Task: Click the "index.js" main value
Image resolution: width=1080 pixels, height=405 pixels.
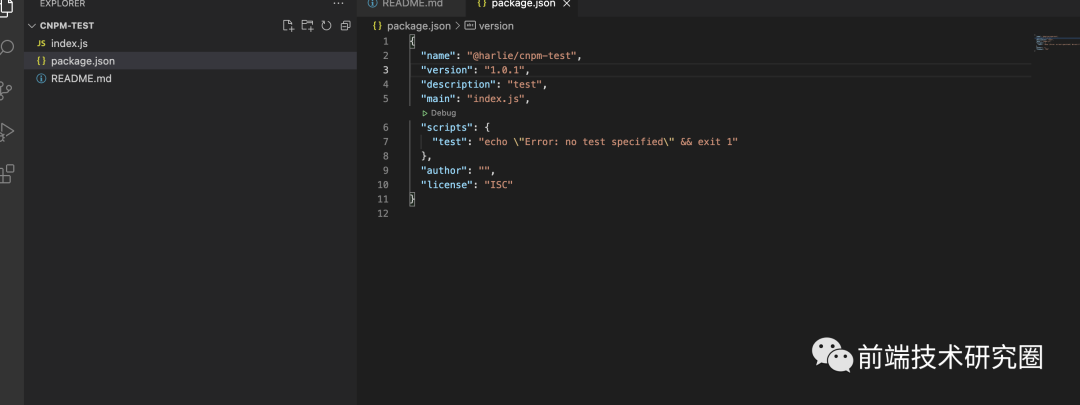Action: pyautogui.click(x=497, y=99)
